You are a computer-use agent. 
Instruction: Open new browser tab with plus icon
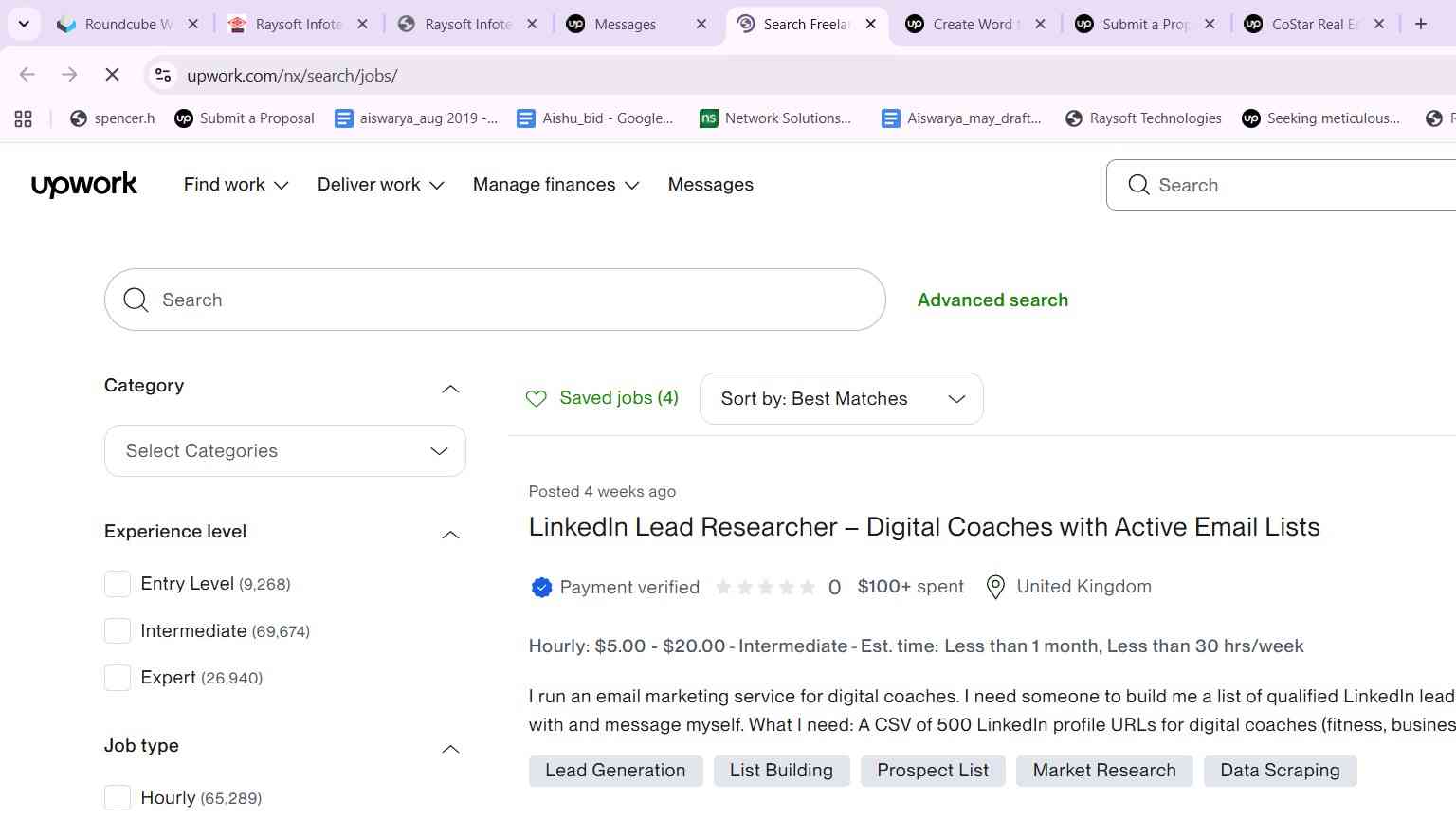pyautogui.click(x=1421, y=24)
